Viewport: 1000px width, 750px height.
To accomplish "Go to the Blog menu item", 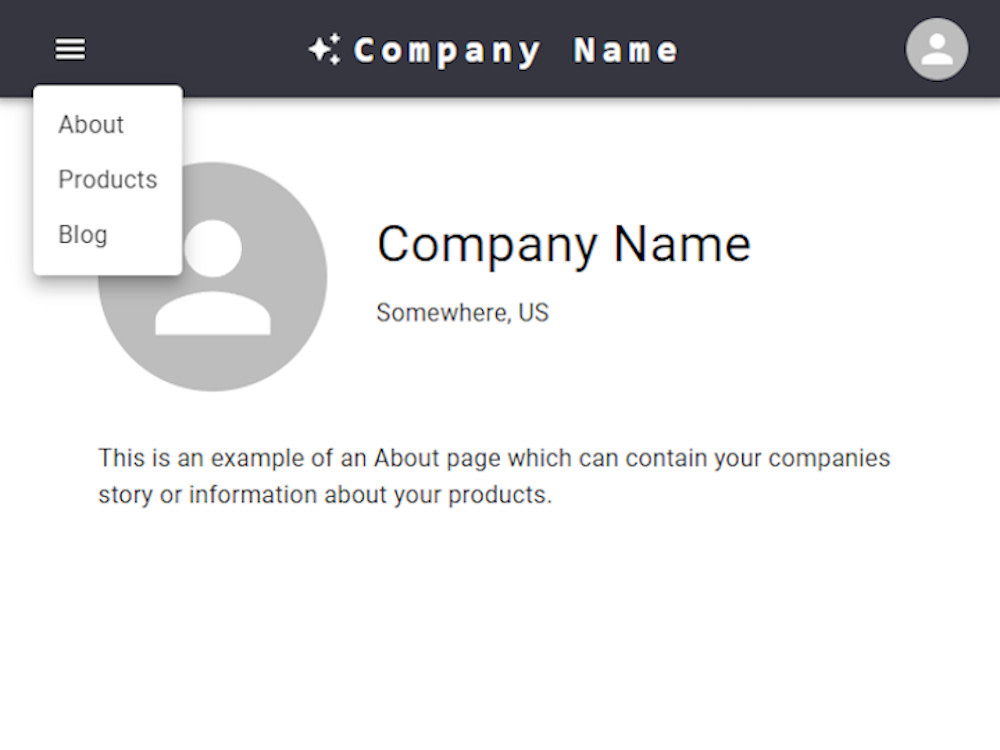I will pos(83,234).
